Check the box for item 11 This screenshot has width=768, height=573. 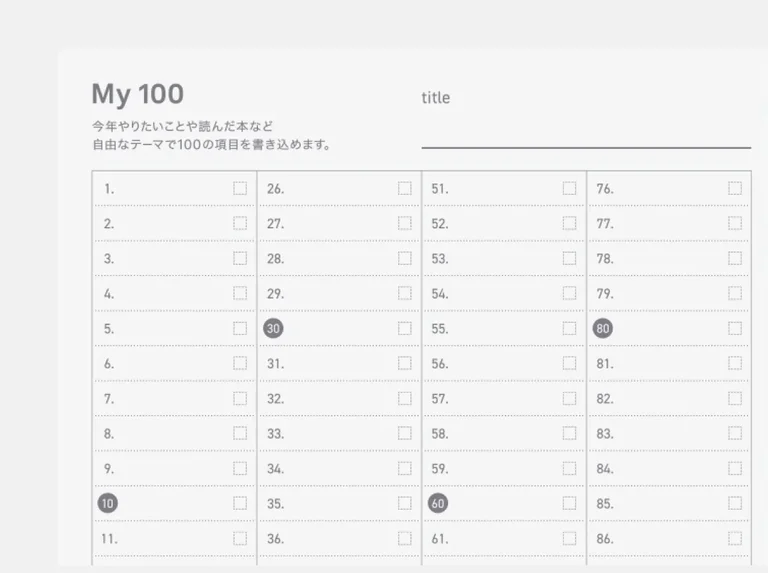(240, 539)
